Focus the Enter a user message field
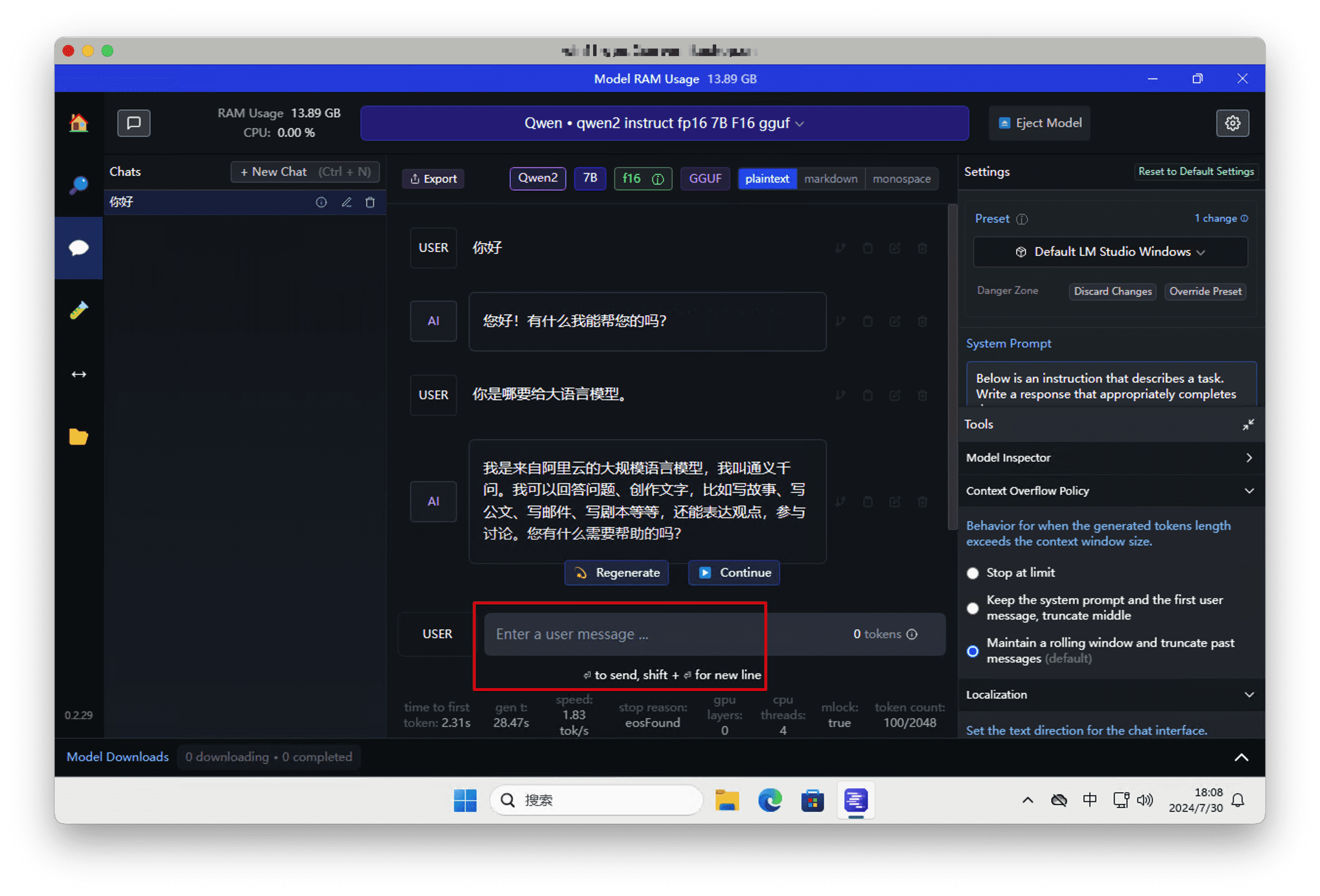Image resolution: width=1320 pixels, height=896 pixels. click(x=715, y=634)
